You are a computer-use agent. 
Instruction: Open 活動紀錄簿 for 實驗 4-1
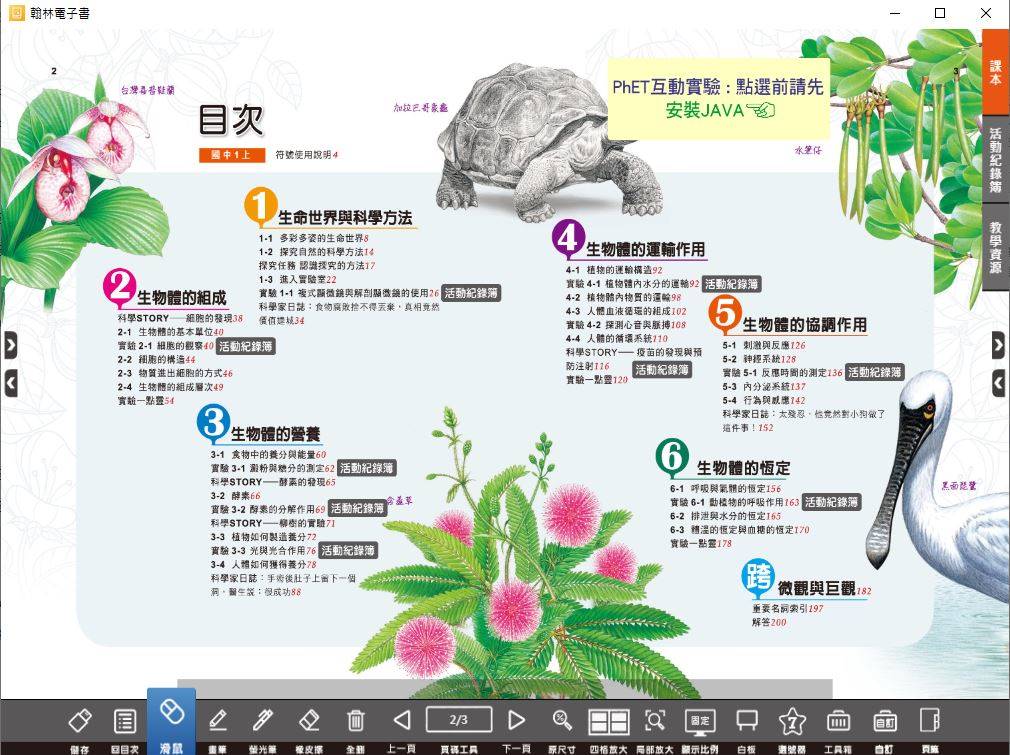point(731,284)
